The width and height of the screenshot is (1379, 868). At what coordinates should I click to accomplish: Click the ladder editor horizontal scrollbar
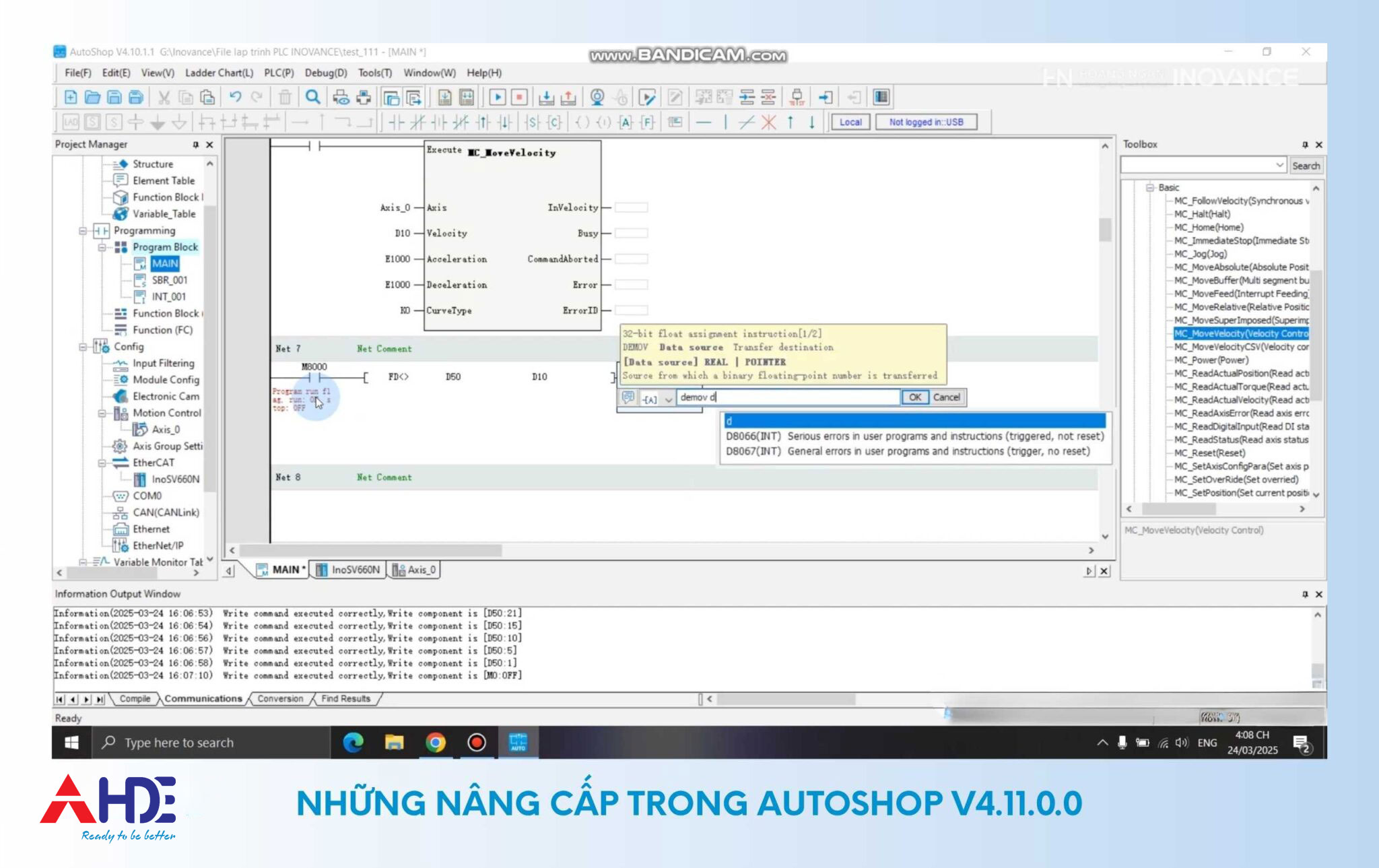pyautogui.click(x=370, y=550)
